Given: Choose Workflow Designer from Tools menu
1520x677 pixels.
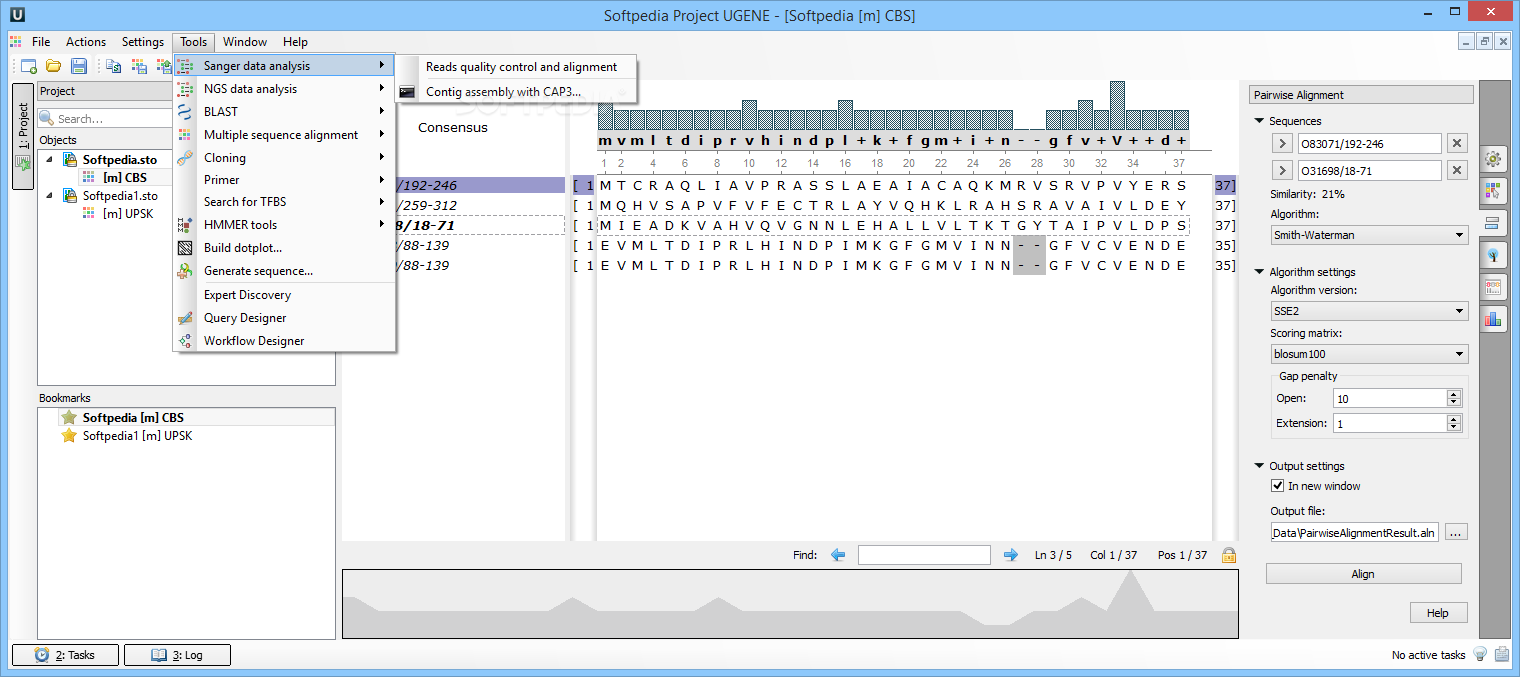Looking at the screenshot, I should tap(284, 341).
